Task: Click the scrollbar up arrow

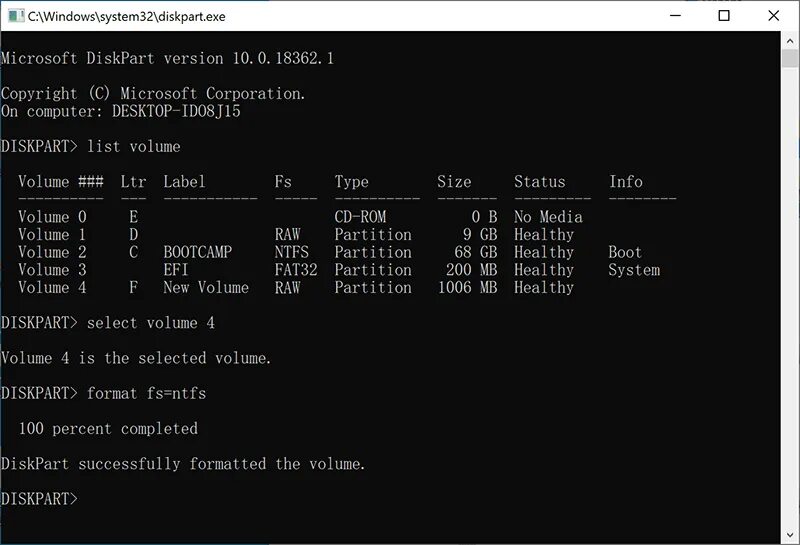Action: (790, 40)
